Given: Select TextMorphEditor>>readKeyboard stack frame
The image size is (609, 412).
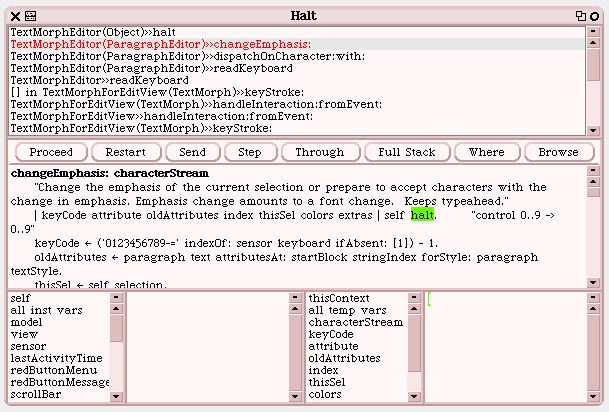Looking at the screenshot, I should [297, 80].
